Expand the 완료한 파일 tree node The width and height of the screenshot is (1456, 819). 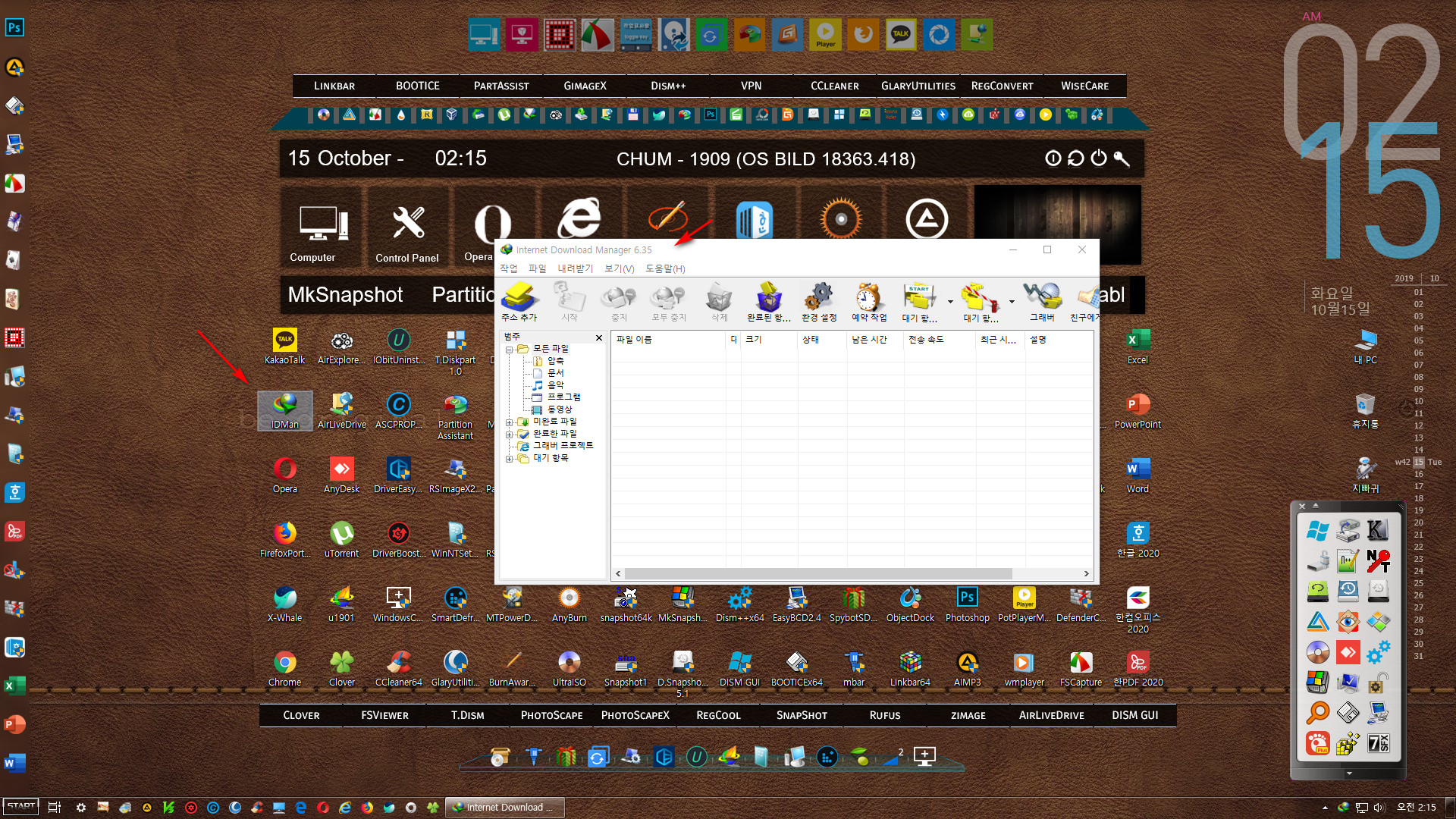click(510, 434)
